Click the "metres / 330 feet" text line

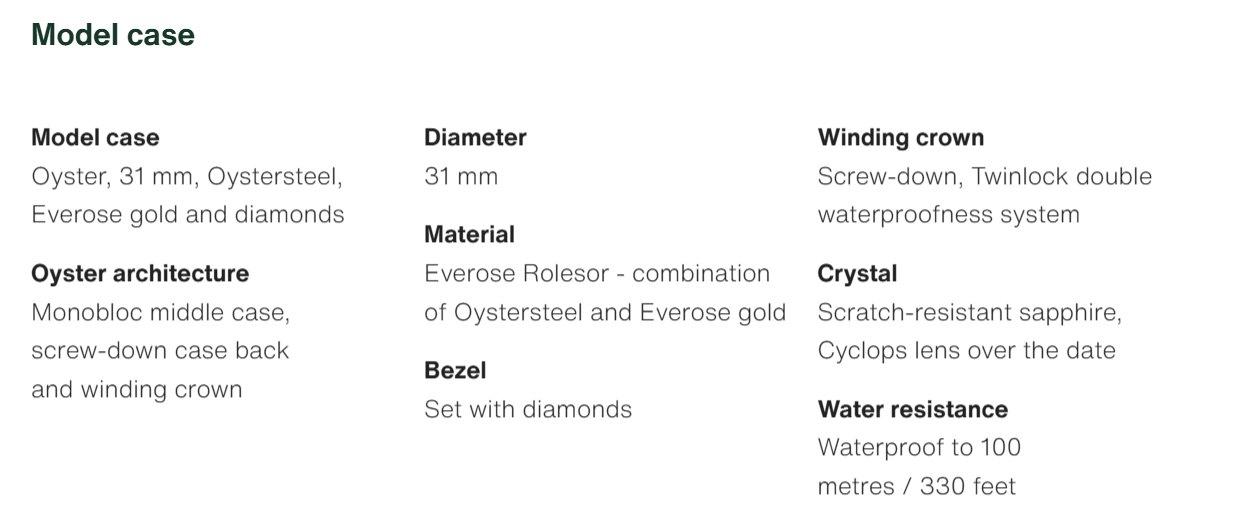917,487
